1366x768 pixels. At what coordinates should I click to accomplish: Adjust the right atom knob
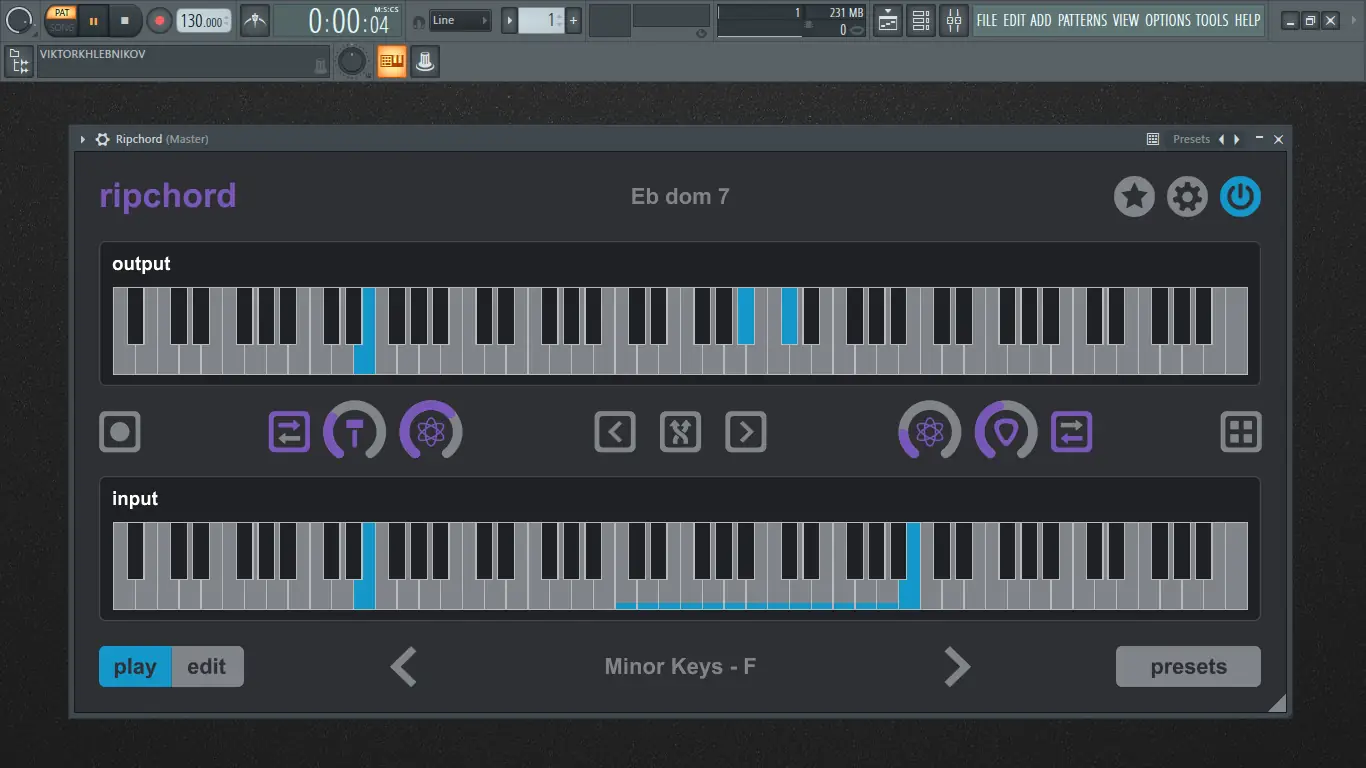(x=929, y=432)
